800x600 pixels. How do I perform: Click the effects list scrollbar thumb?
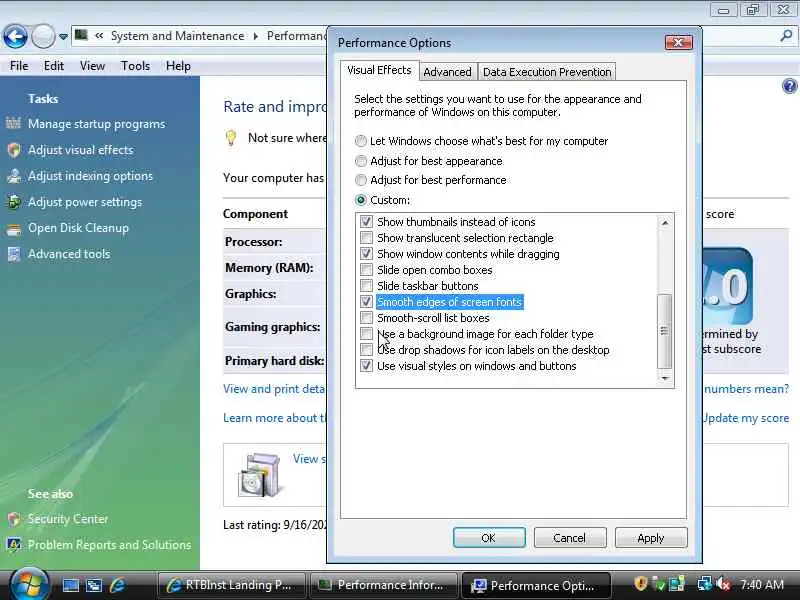coord(664,331)
